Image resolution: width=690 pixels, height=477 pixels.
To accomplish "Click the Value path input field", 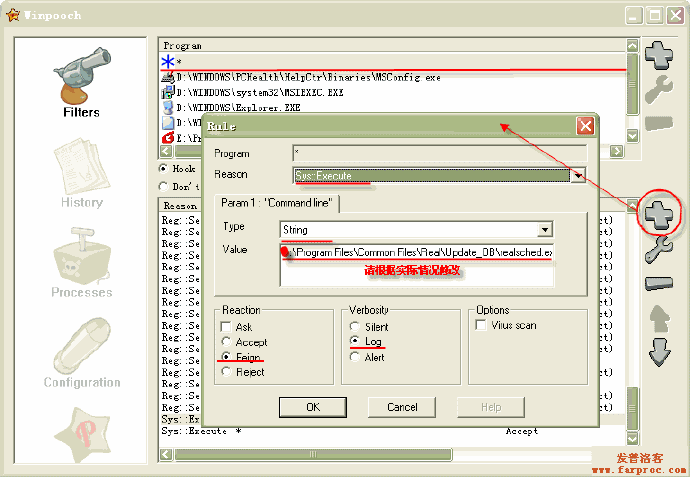I will coord(415,253).
